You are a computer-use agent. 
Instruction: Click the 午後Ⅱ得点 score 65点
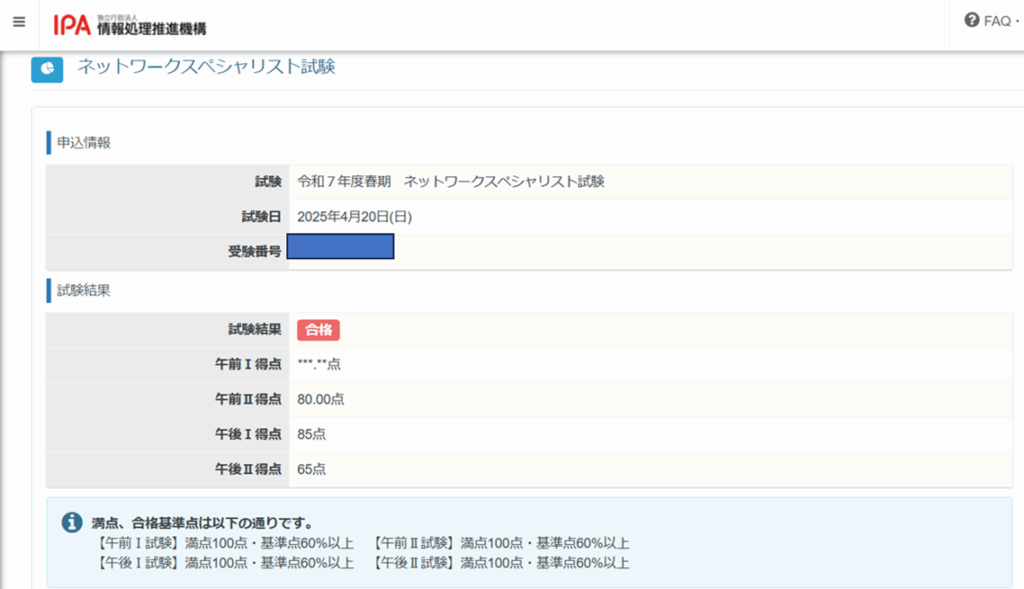(x=312, y=469)
